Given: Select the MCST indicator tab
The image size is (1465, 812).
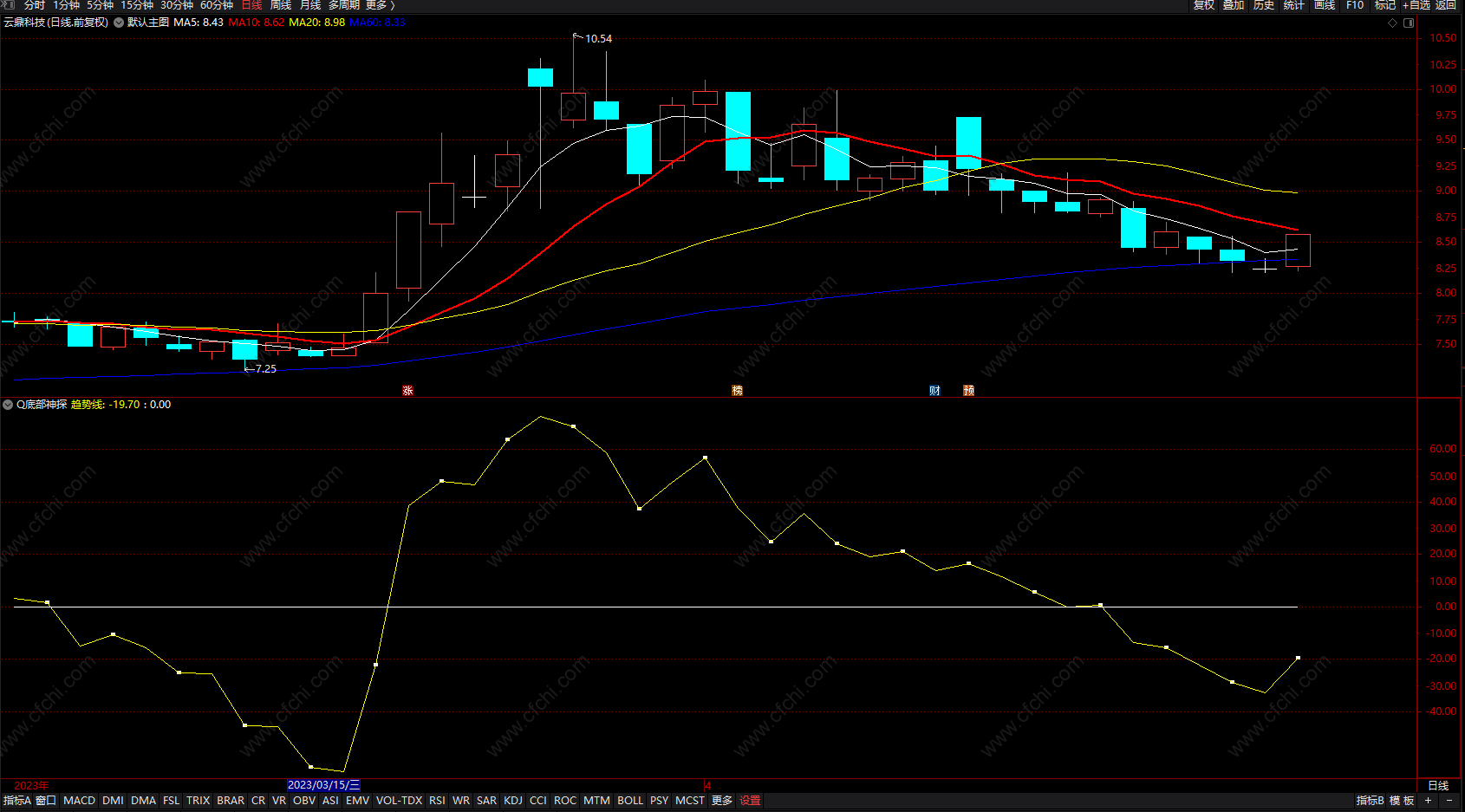Looking at the screenshot, I should click(690, 801).
